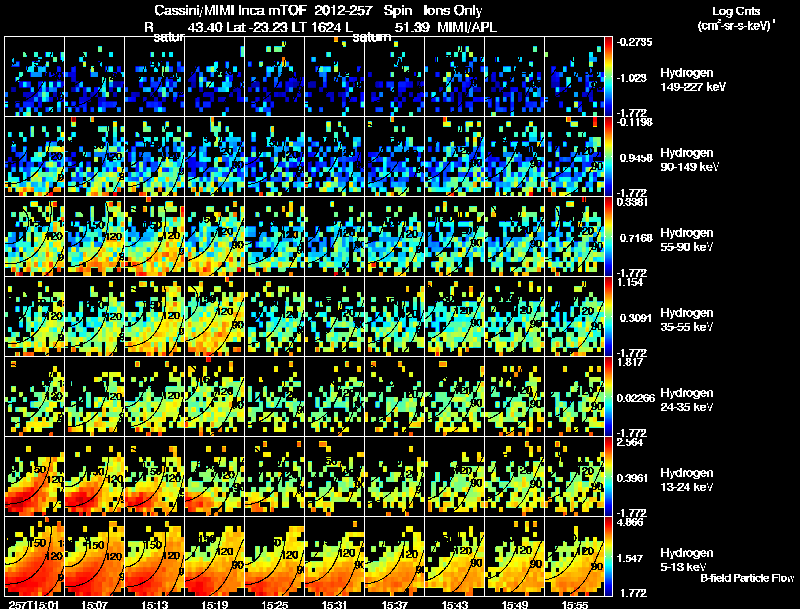
Task: Select the color bar beside Hydrogen 13-24 keV
Action: 609,476
